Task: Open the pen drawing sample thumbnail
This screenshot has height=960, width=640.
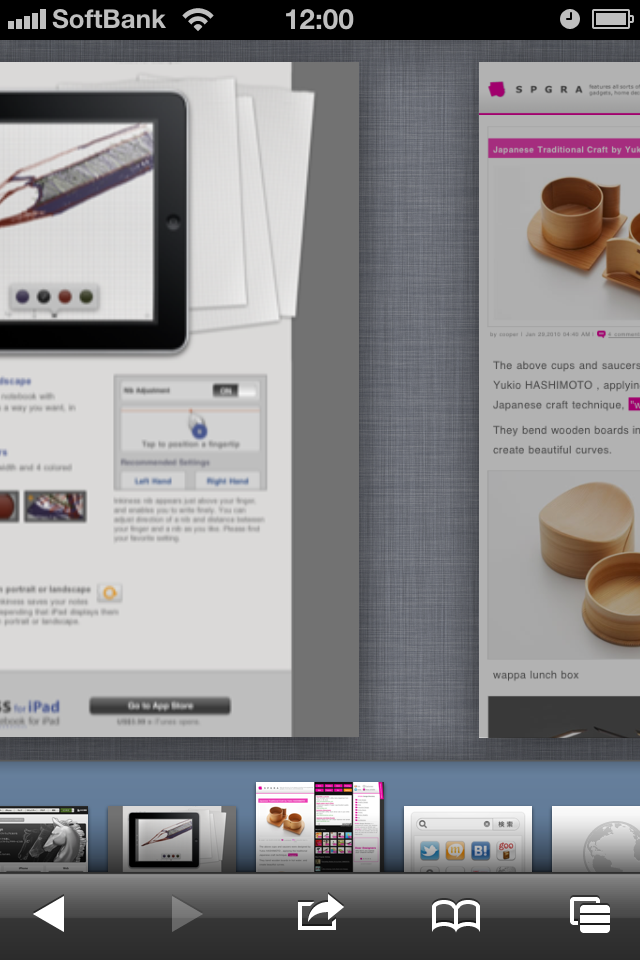Action: 55,506
